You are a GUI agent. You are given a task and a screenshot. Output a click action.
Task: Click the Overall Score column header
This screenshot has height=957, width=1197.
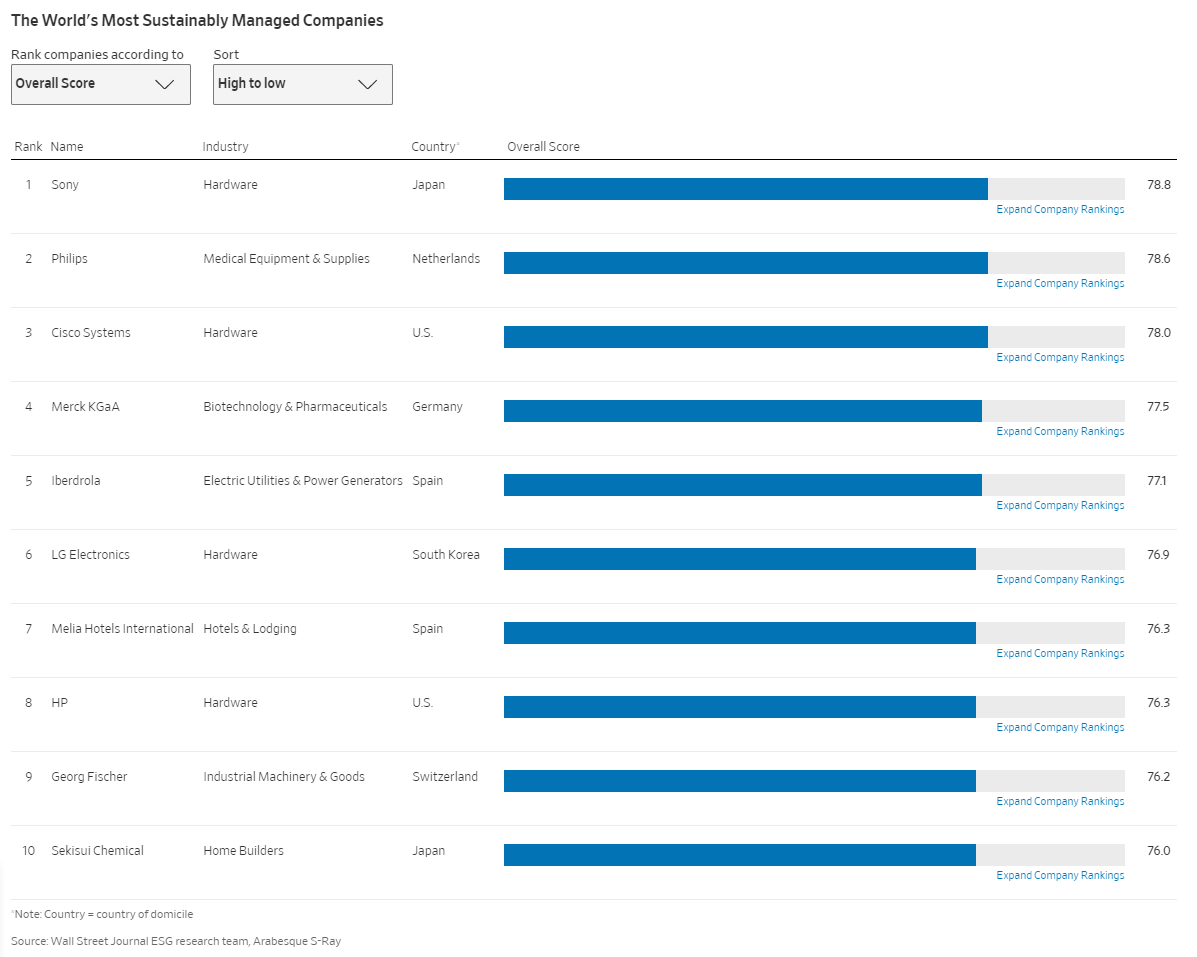(544, 147)
